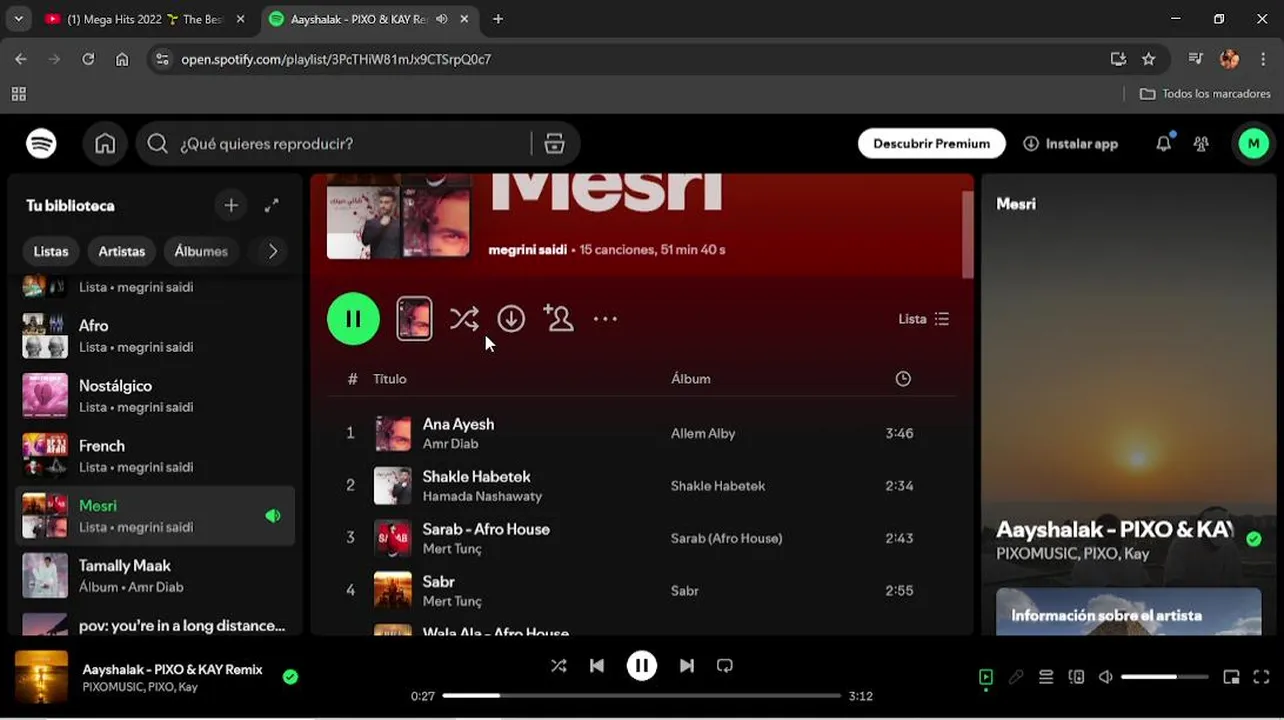Mute the volume speaker icon
1284x720 pixels.
point(1105,677)
